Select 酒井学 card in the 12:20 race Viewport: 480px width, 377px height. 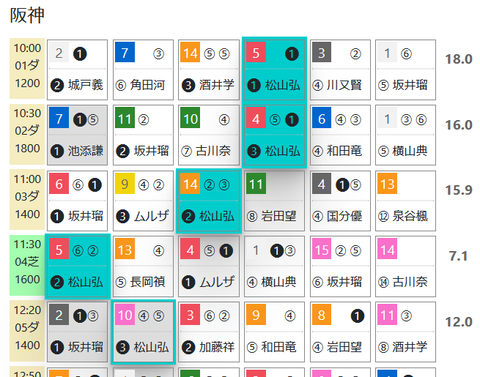pyautogui.click(x=405, y=332)
